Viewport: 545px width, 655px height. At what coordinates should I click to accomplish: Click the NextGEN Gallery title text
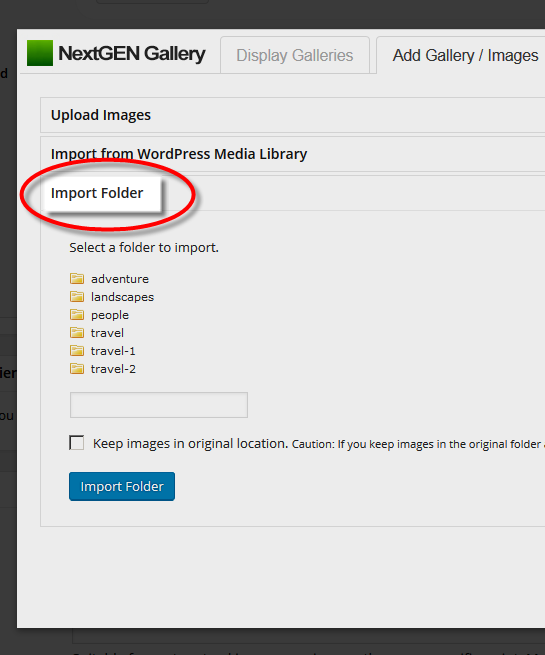132,53
